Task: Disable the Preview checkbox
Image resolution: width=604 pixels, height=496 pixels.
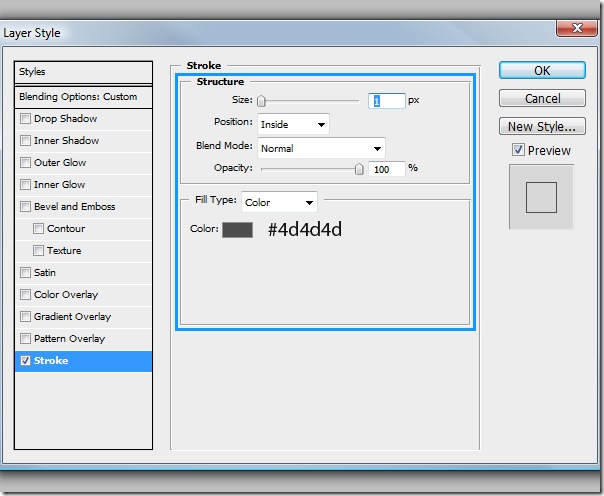Action: click(517, 150)
